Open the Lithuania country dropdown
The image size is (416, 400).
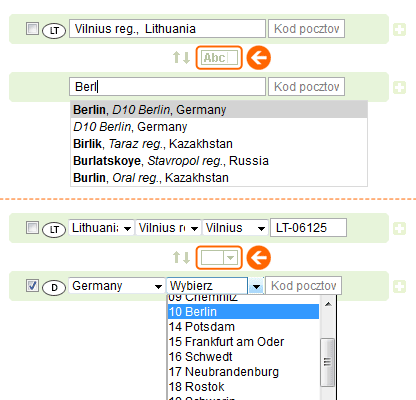point(101,228)
